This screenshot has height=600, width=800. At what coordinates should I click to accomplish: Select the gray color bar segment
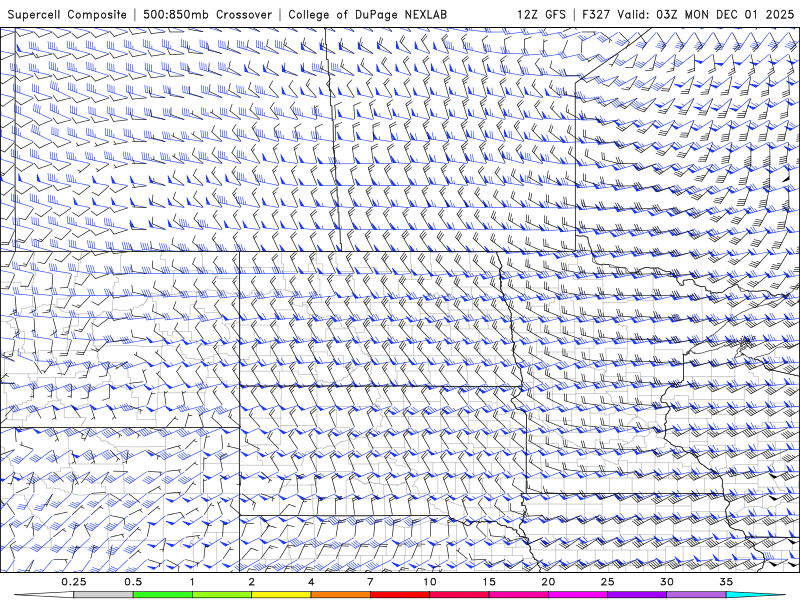click(x=104, y=595)
